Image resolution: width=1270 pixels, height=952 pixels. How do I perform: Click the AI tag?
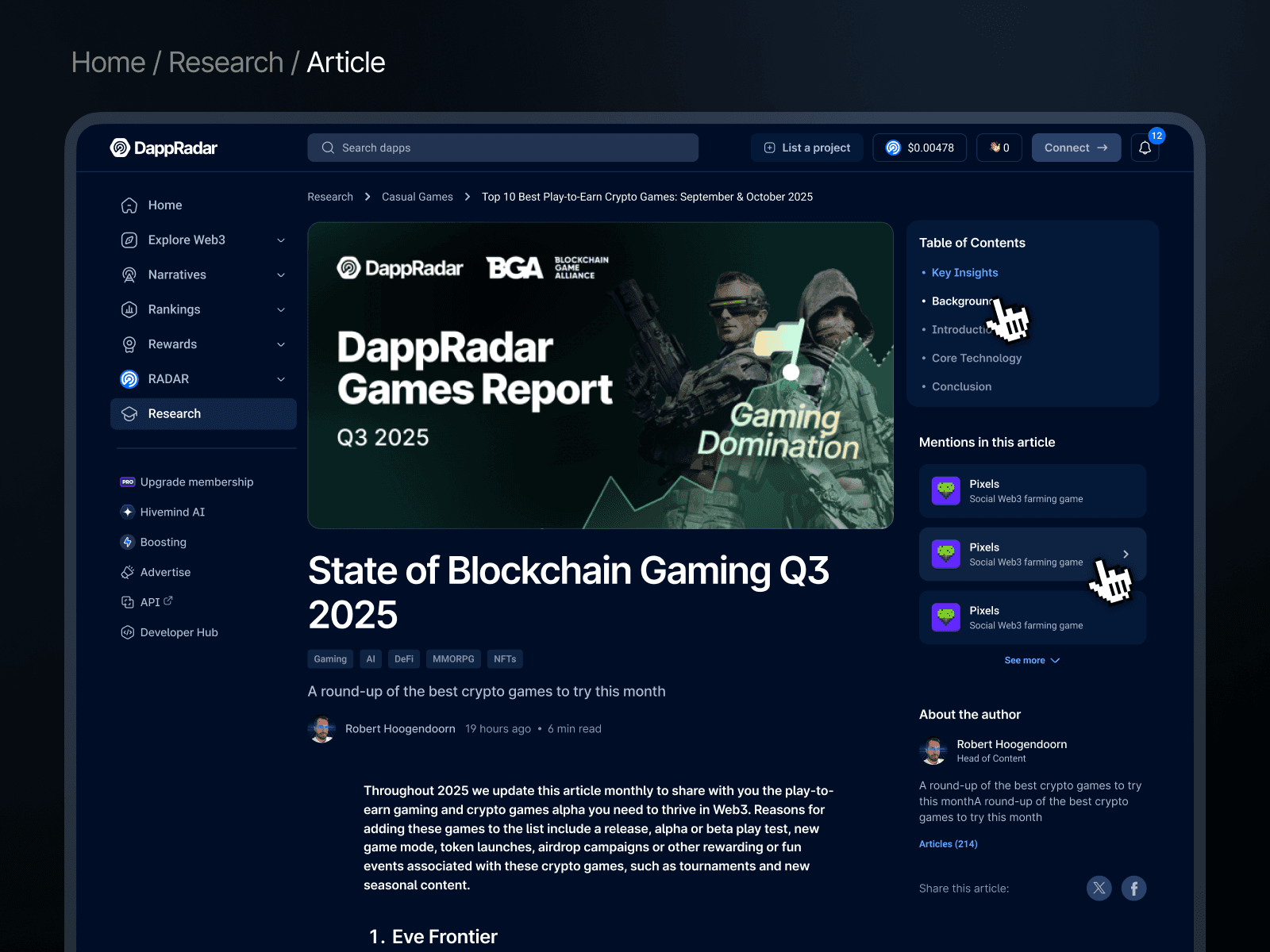click(x=371, y=659)
